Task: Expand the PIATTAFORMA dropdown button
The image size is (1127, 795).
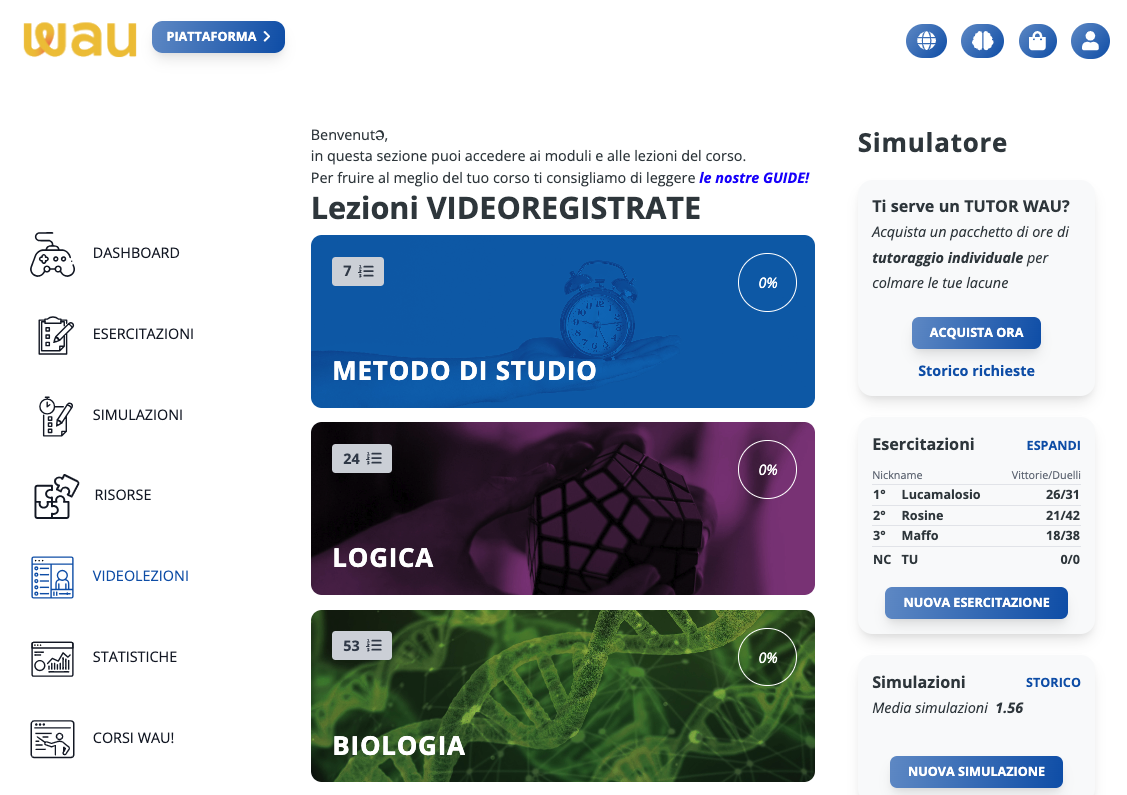Action: coord(218,37)
